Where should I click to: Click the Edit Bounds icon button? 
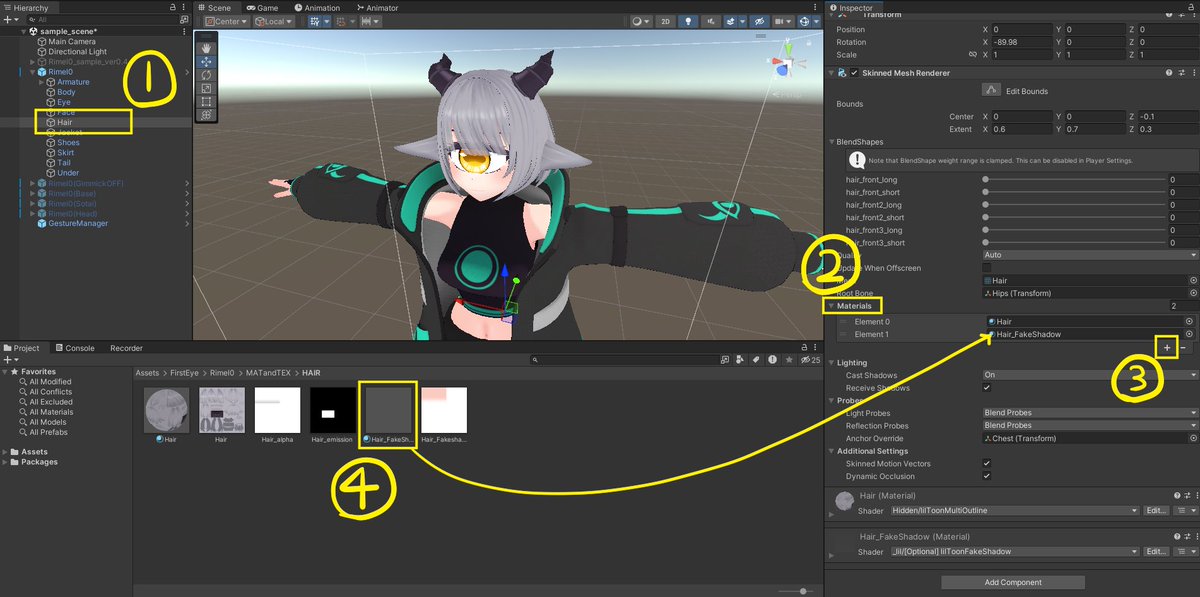(x=993, y=91)
